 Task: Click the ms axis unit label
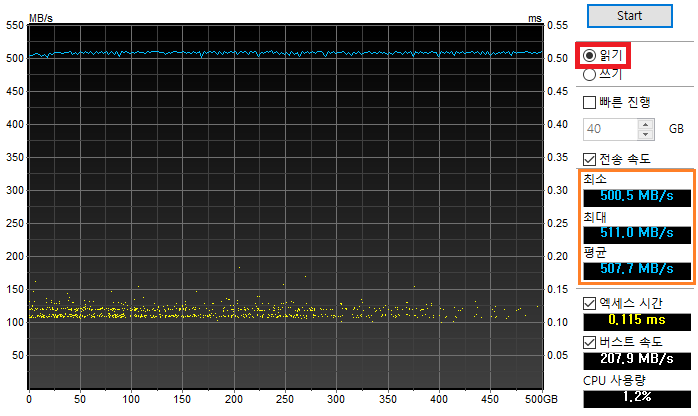point(535,19)
